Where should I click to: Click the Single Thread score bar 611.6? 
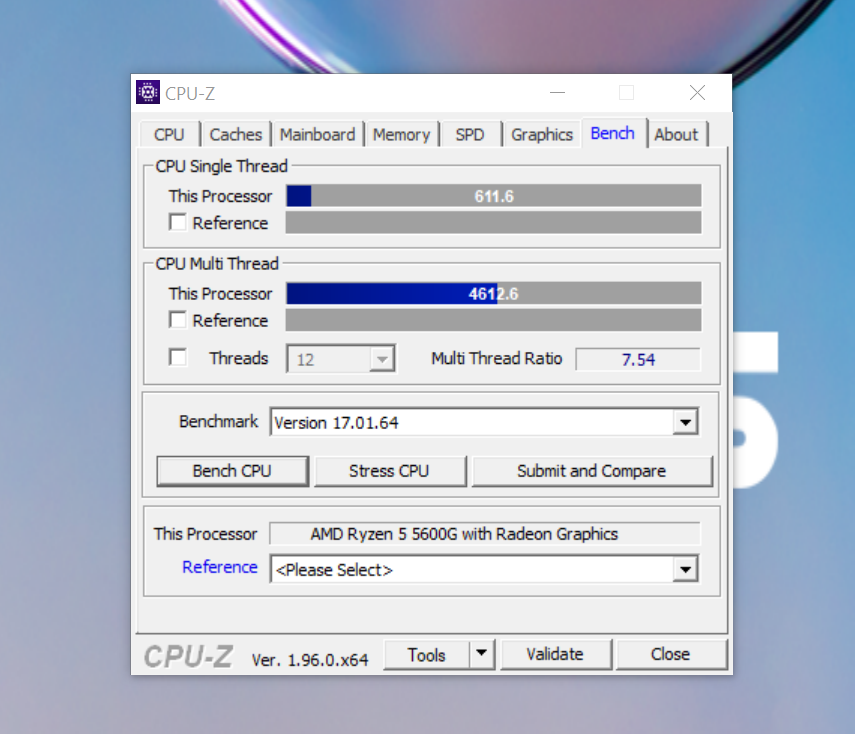(494, 196)
